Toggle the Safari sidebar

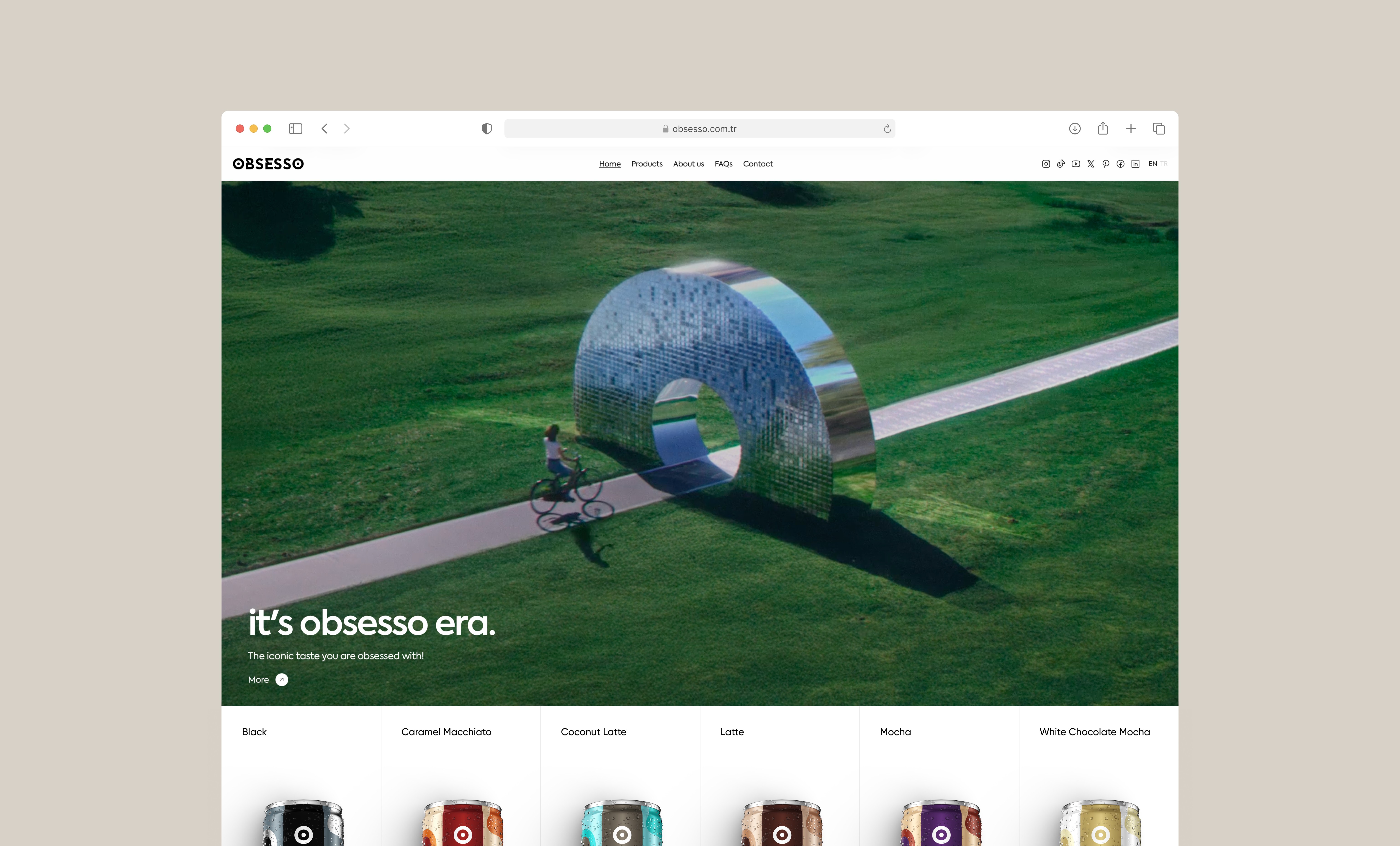pyautogui.click(x=296, y=129)
